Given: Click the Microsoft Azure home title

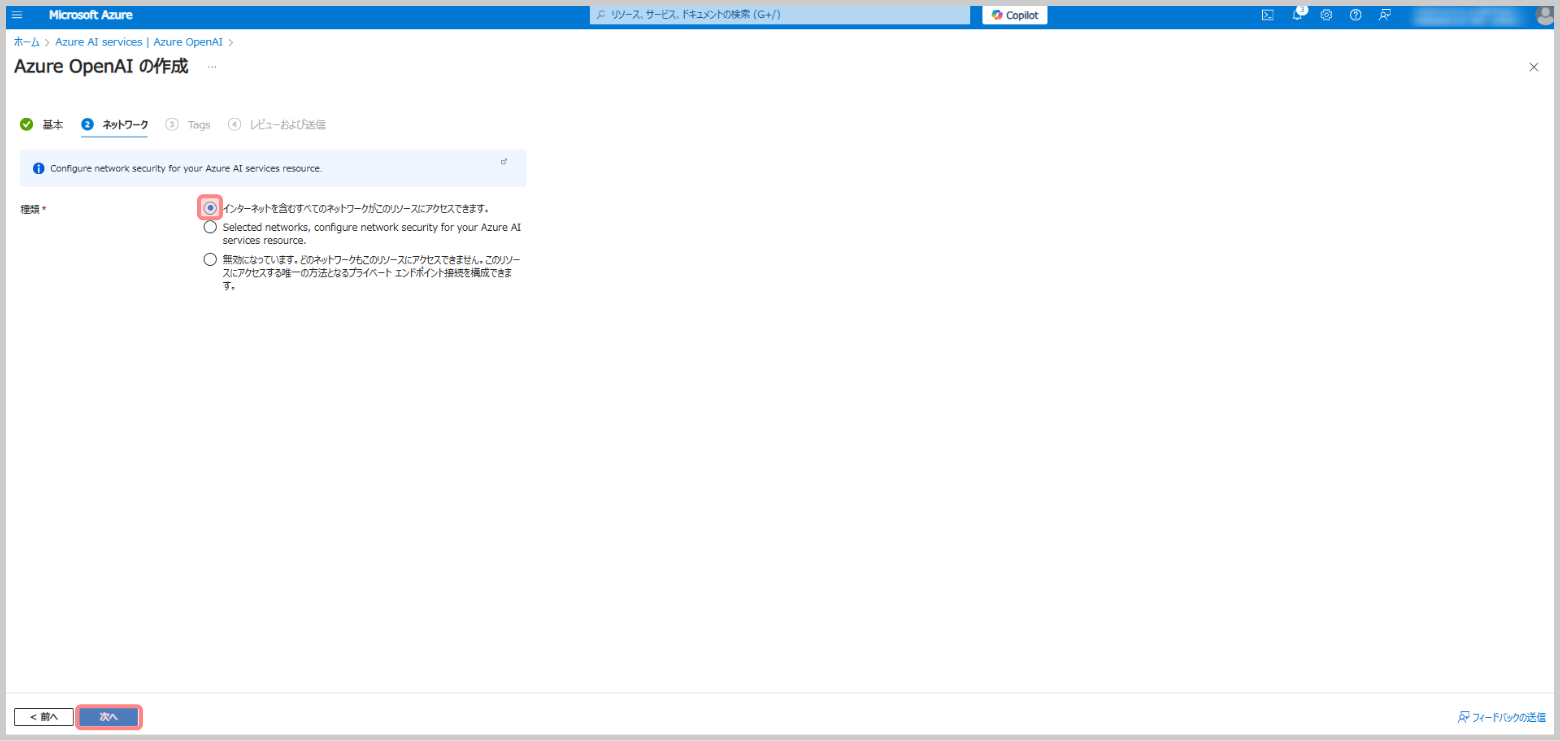Looking at the screenshot, I should pyautogui.click(x=90, y=15).
